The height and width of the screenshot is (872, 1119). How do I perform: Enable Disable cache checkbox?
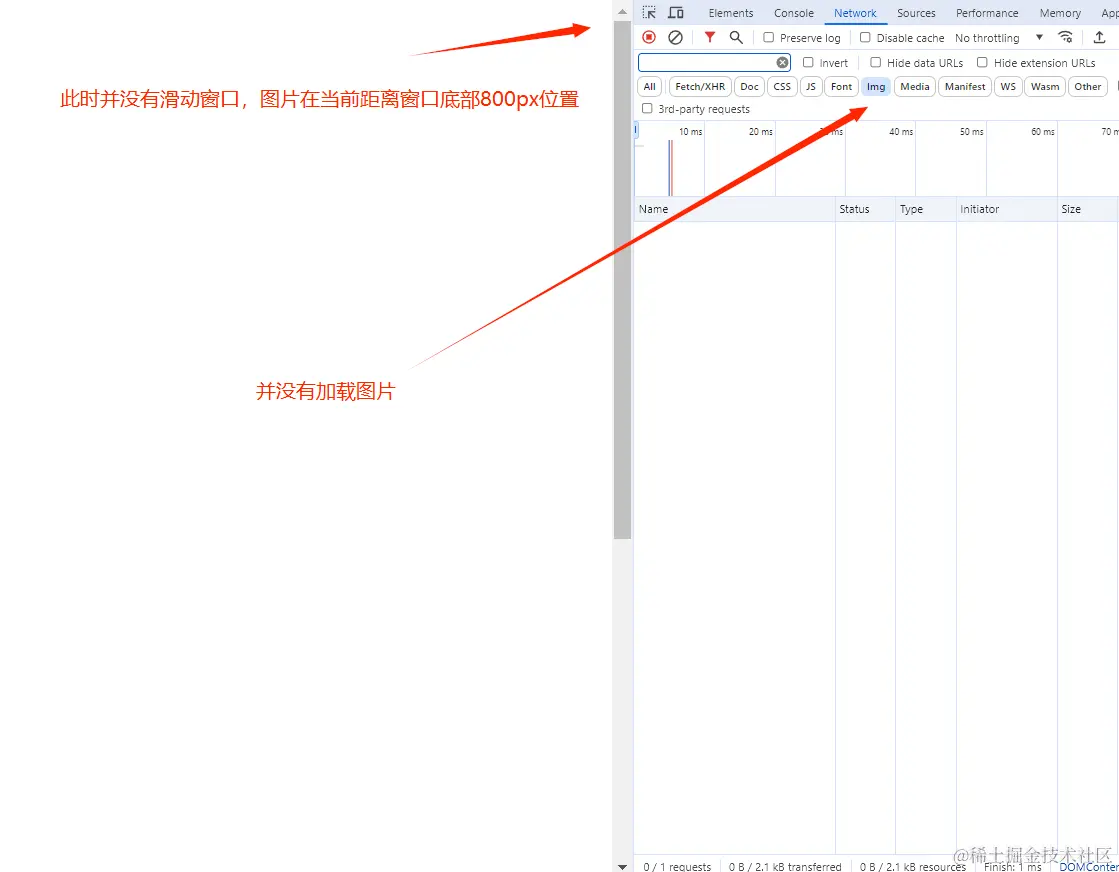(x=865, y=37)
